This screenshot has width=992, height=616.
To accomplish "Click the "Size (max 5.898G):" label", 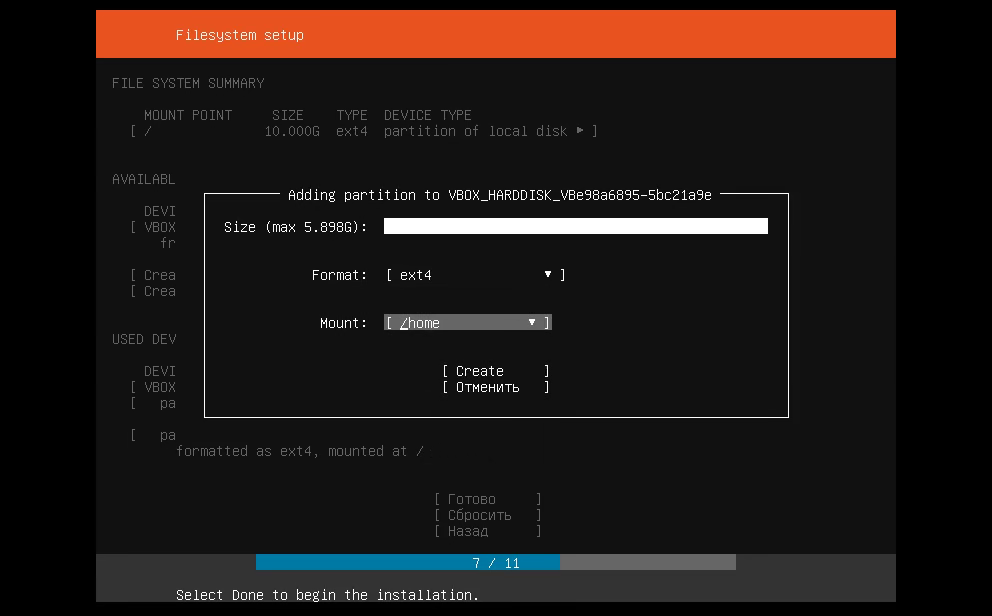I will click(296, 227).
